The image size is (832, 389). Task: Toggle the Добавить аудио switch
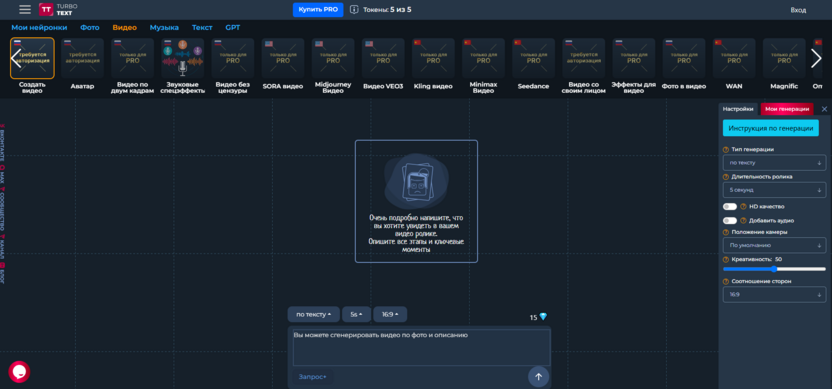[730, 220]
